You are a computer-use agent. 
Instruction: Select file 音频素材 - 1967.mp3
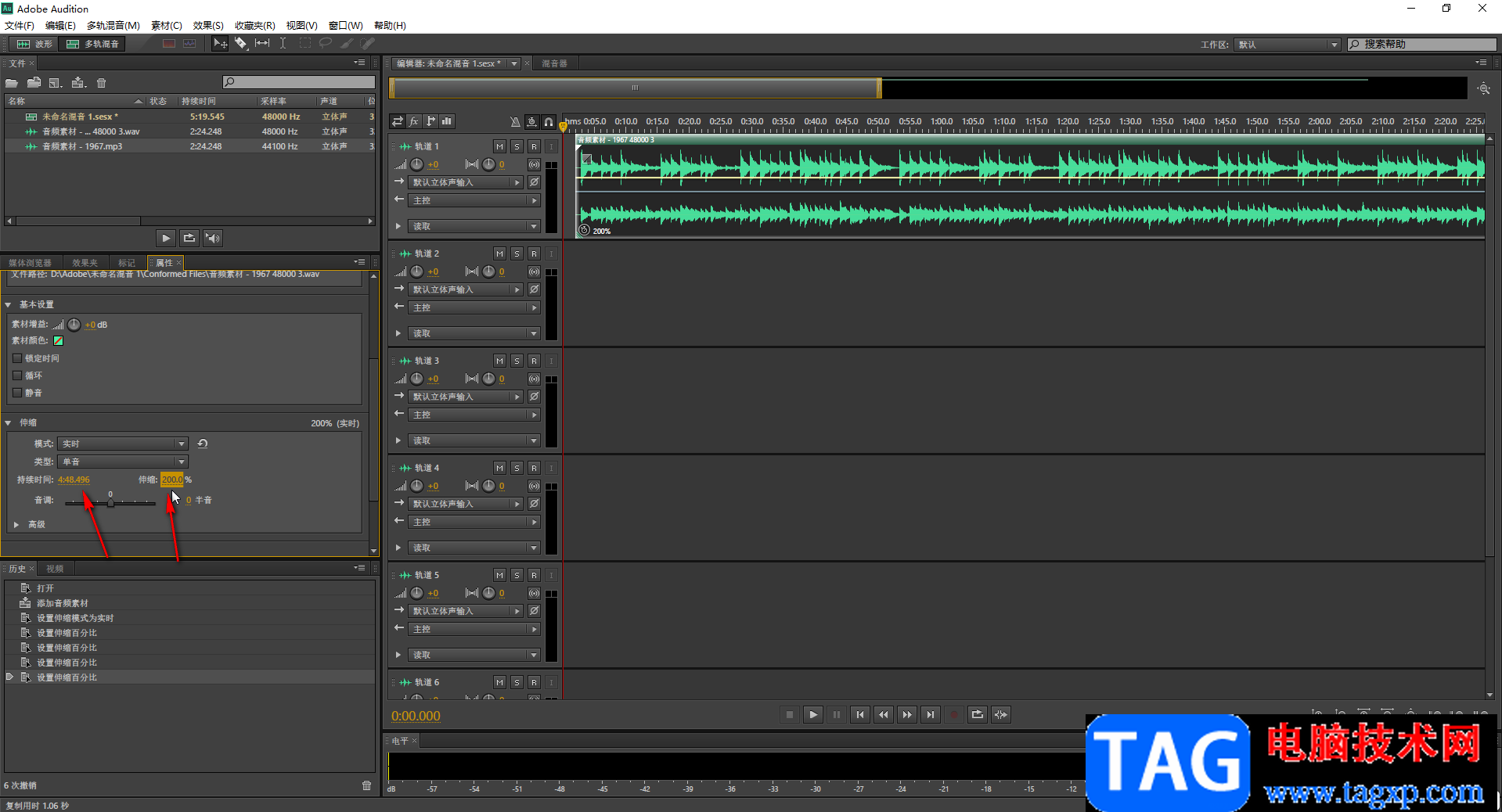[190, 146]
